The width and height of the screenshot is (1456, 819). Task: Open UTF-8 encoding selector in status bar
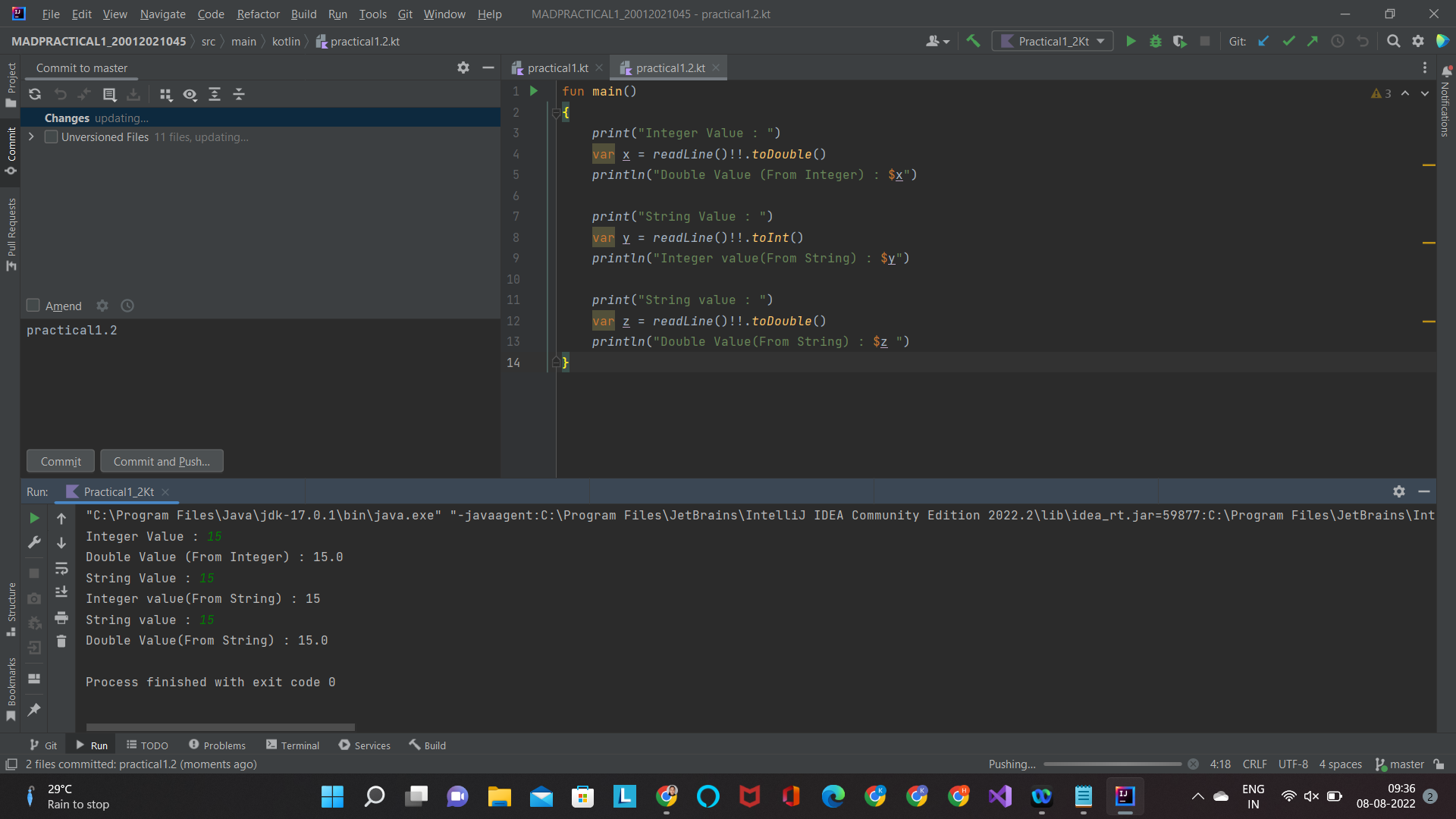pos(1293,764)
